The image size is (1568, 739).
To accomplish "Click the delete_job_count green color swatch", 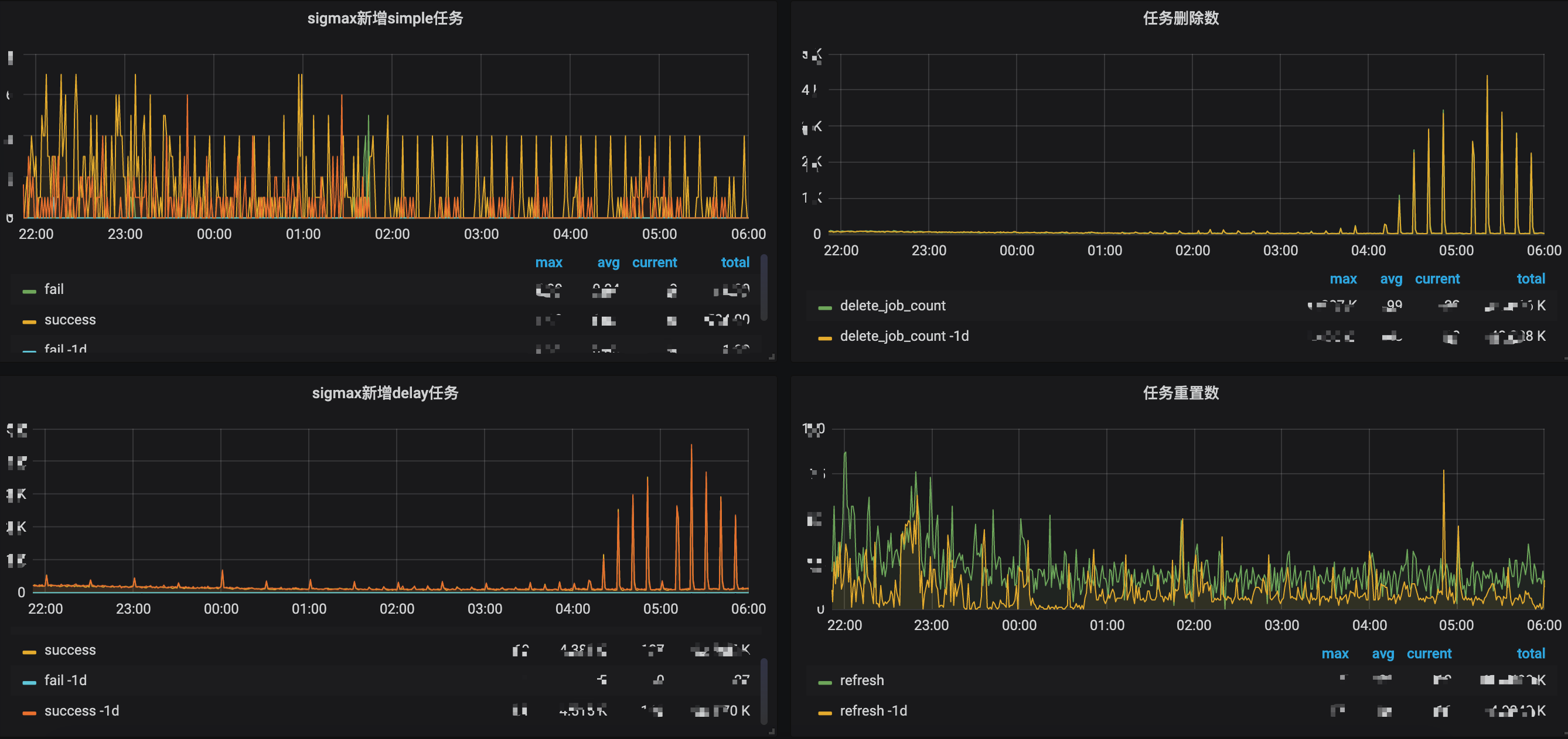I will 825,308.
